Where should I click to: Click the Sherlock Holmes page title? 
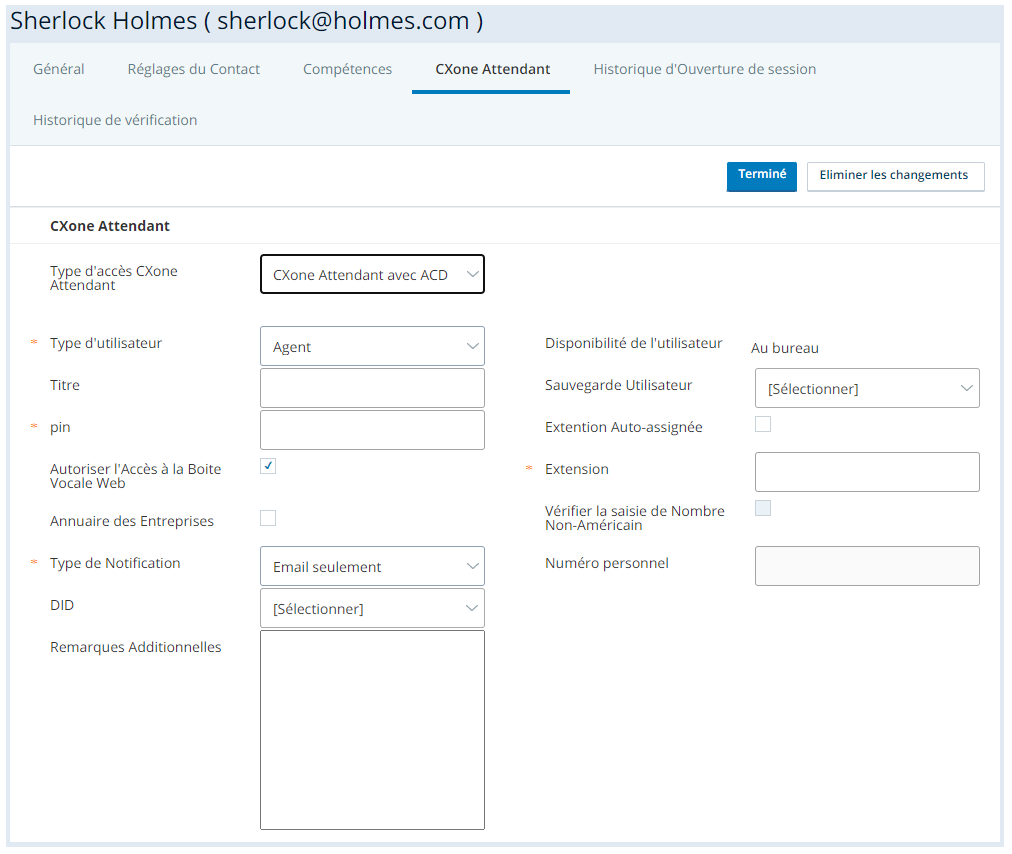coord(247,21)
